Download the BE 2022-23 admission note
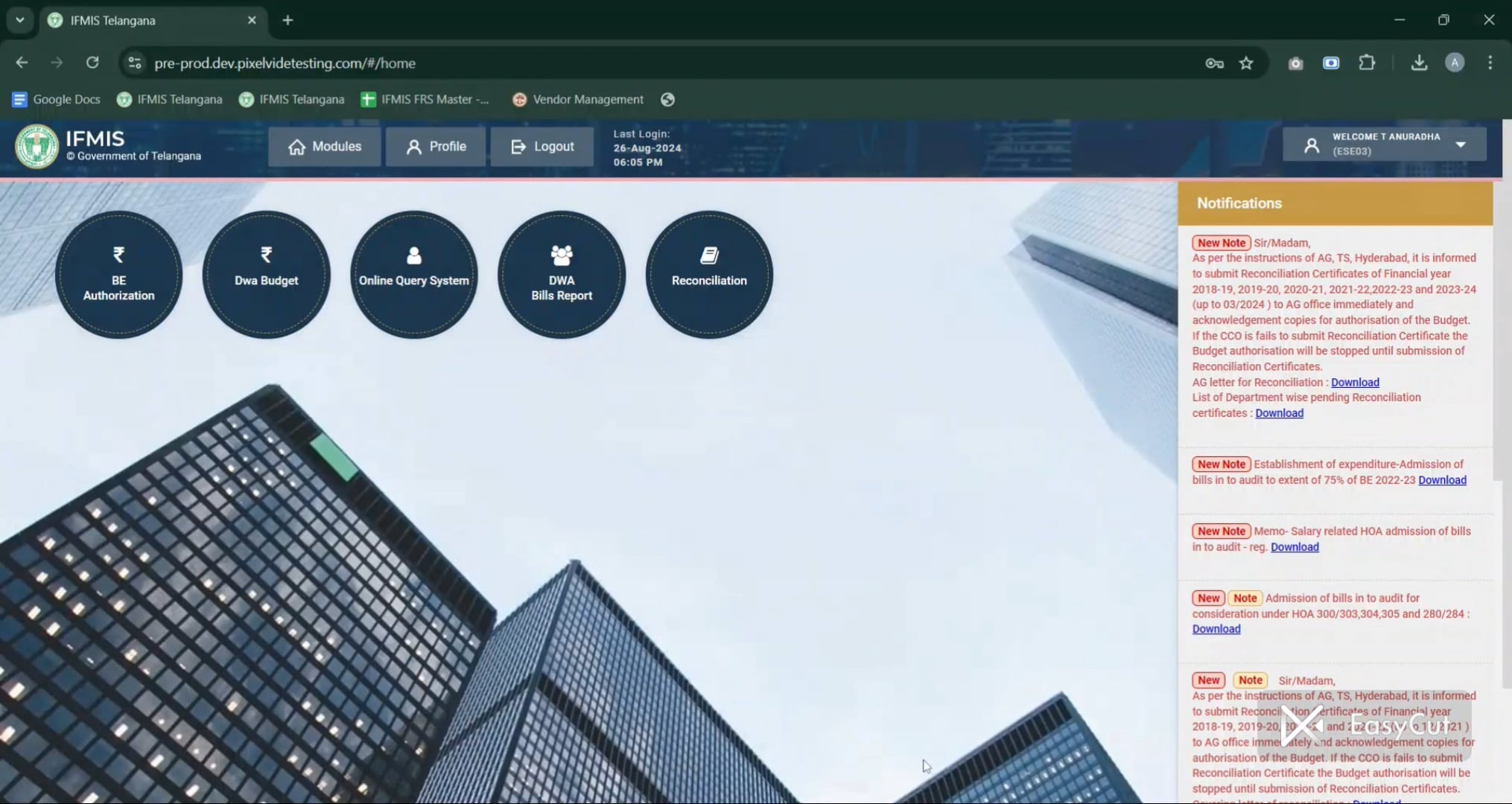 pos(1442,480)
